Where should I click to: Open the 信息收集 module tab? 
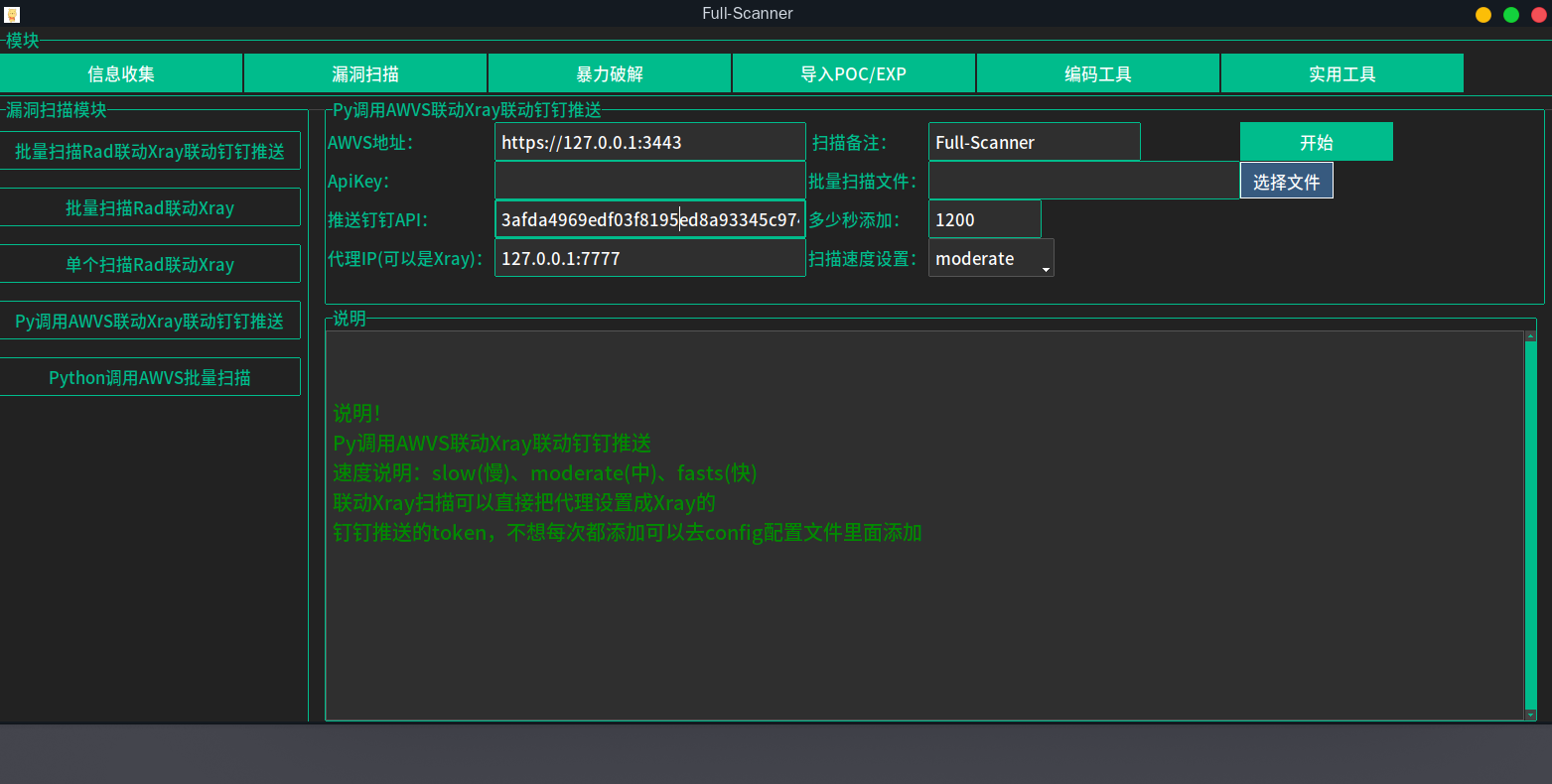click(x=121, y=74)
